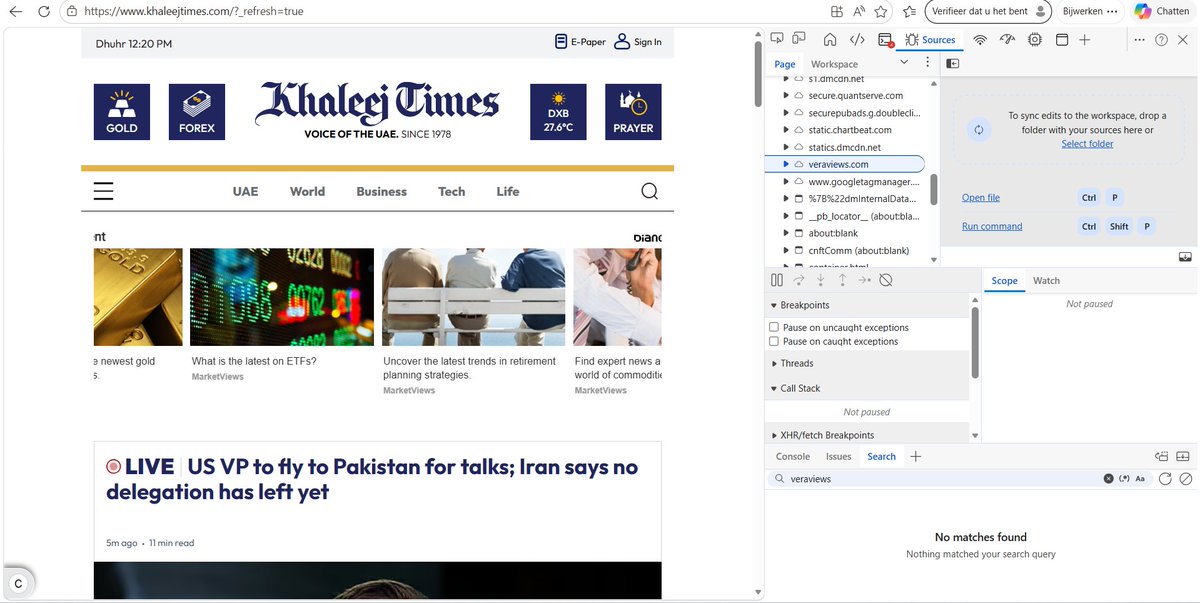Open the Elements panel code icon
1200x603 pixels.
857,40
